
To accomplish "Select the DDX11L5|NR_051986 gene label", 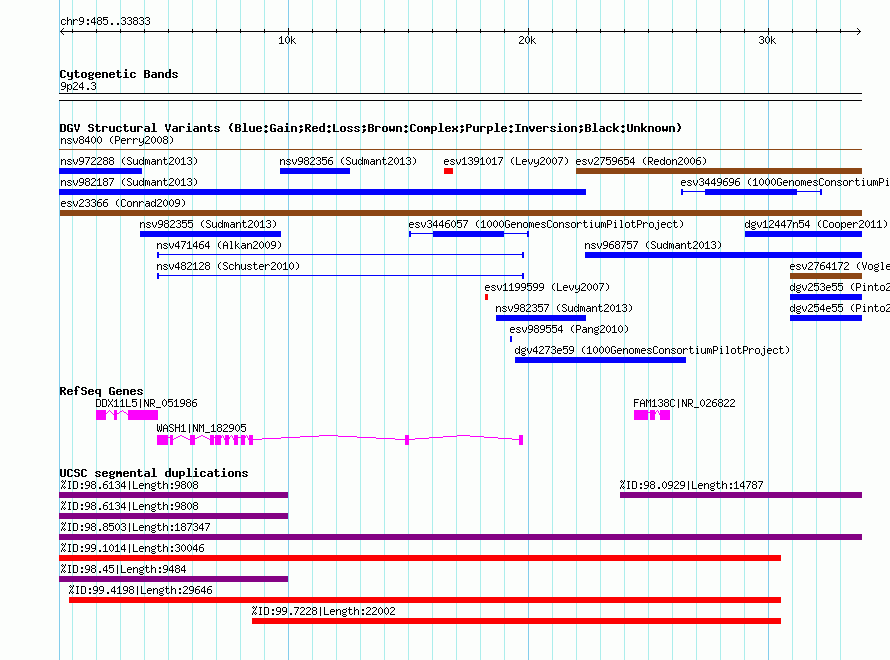I will tap(146, 403).
